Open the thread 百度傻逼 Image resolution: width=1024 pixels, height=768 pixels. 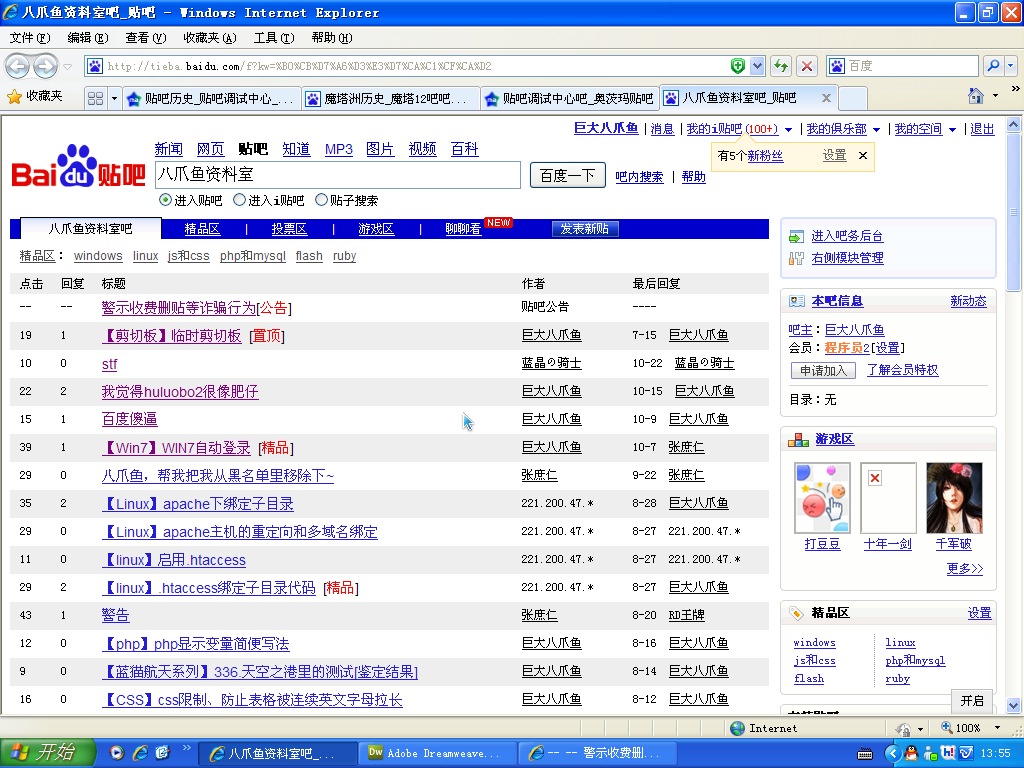(129, 419)
